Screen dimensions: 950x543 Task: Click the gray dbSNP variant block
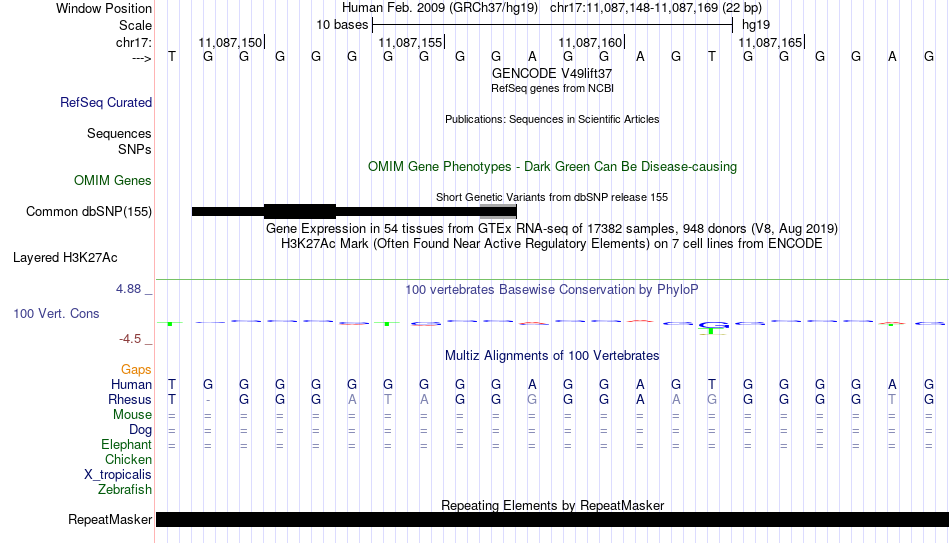pyautogui.click(x=498, y=212)
